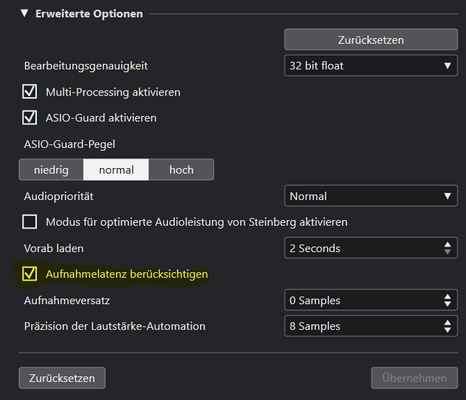Uncheck Aufnahmelatenz berücksichtigen
This screenshot has height=400, width=466.
[29, 274]
